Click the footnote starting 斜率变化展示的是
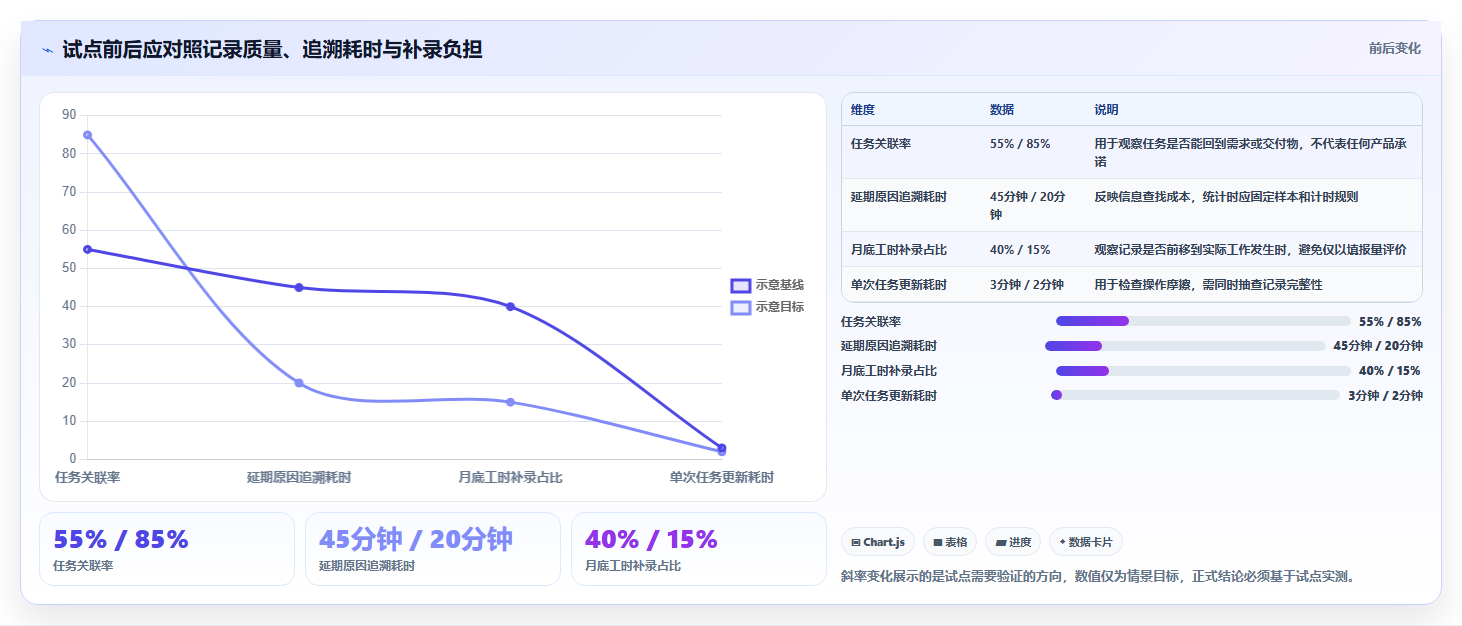This screenshot has height=626, width=1462. coord(1100,576)
